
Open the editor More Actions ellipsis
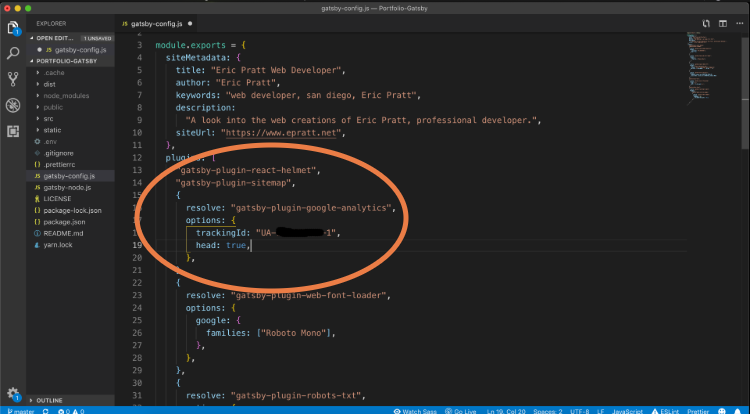[x=740, y=23]
